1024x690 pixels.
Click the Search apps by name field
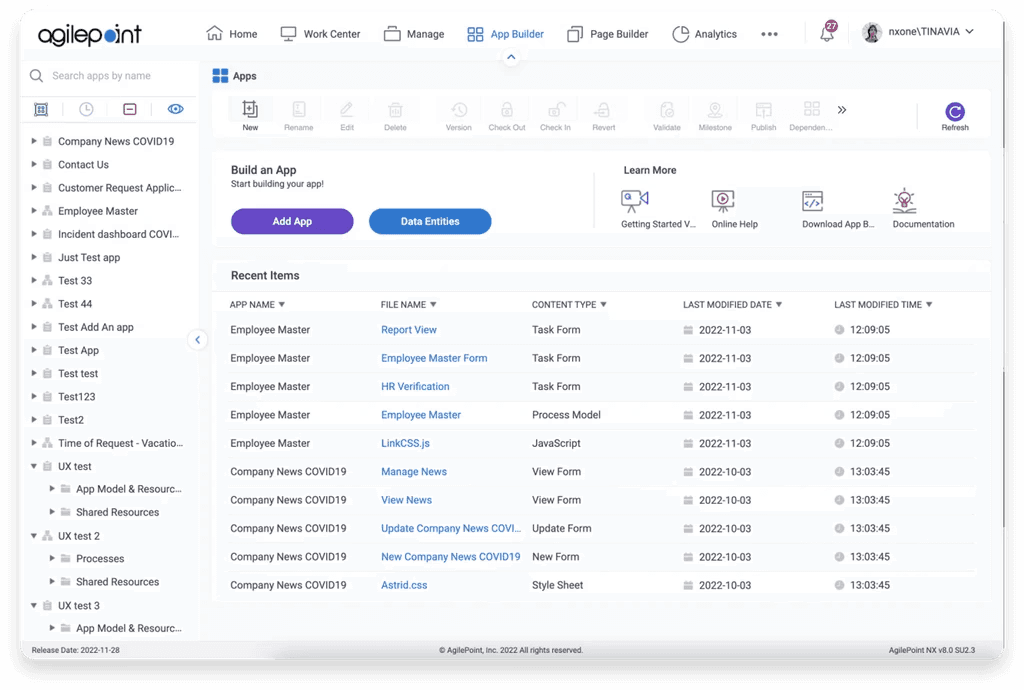click(110, 76)
